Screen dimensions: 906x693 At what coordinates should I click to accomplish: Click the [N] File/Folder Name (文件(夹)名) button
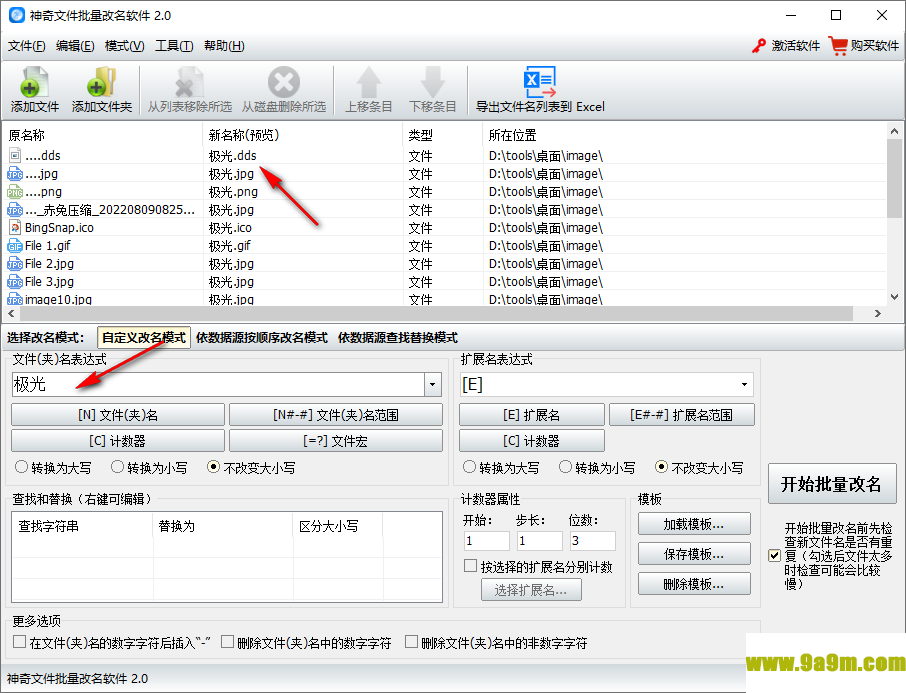click(118, 415)
